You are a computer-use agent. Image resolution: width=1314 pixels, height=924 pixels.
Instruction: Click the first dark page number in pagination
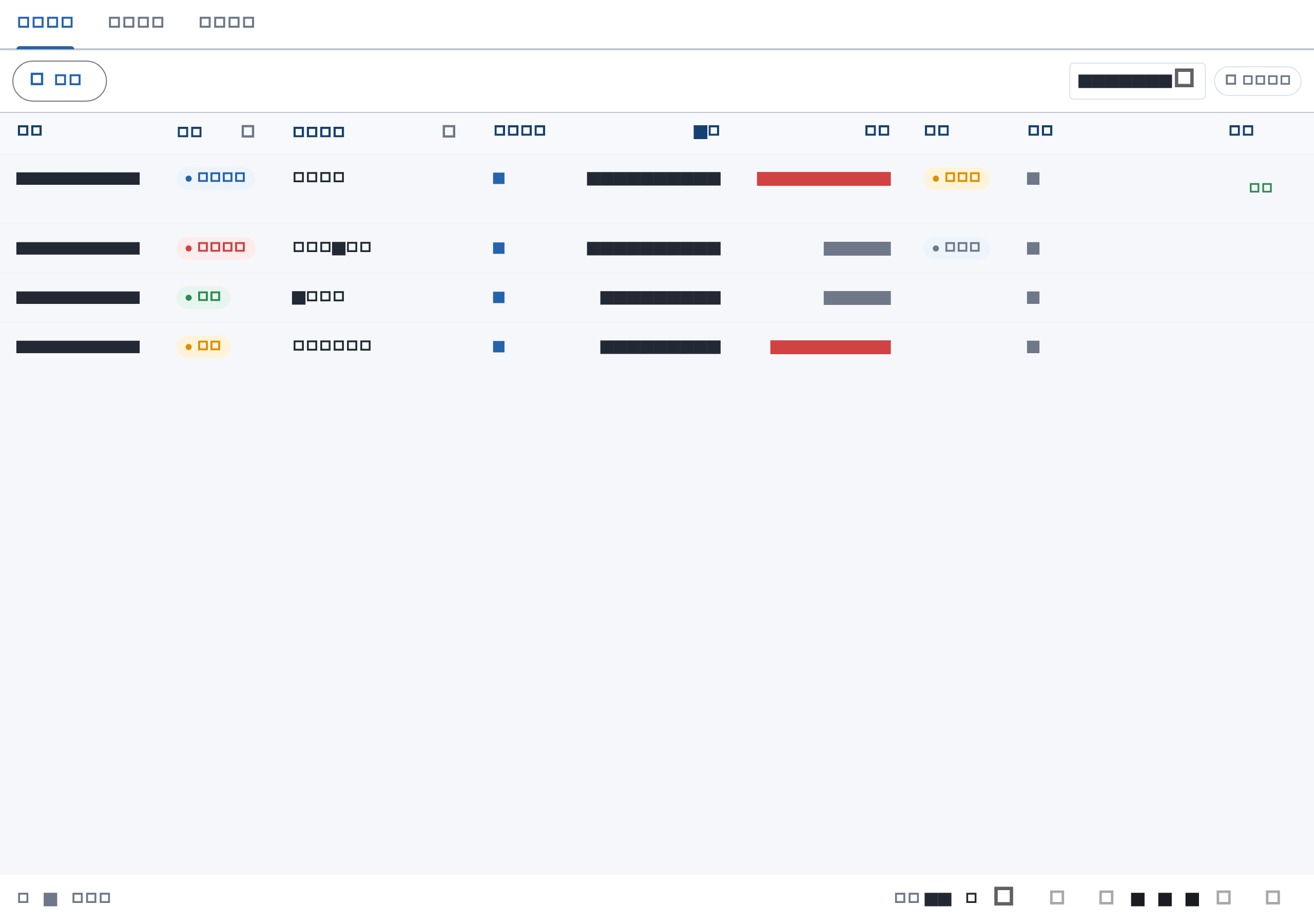click(1138, 899)
